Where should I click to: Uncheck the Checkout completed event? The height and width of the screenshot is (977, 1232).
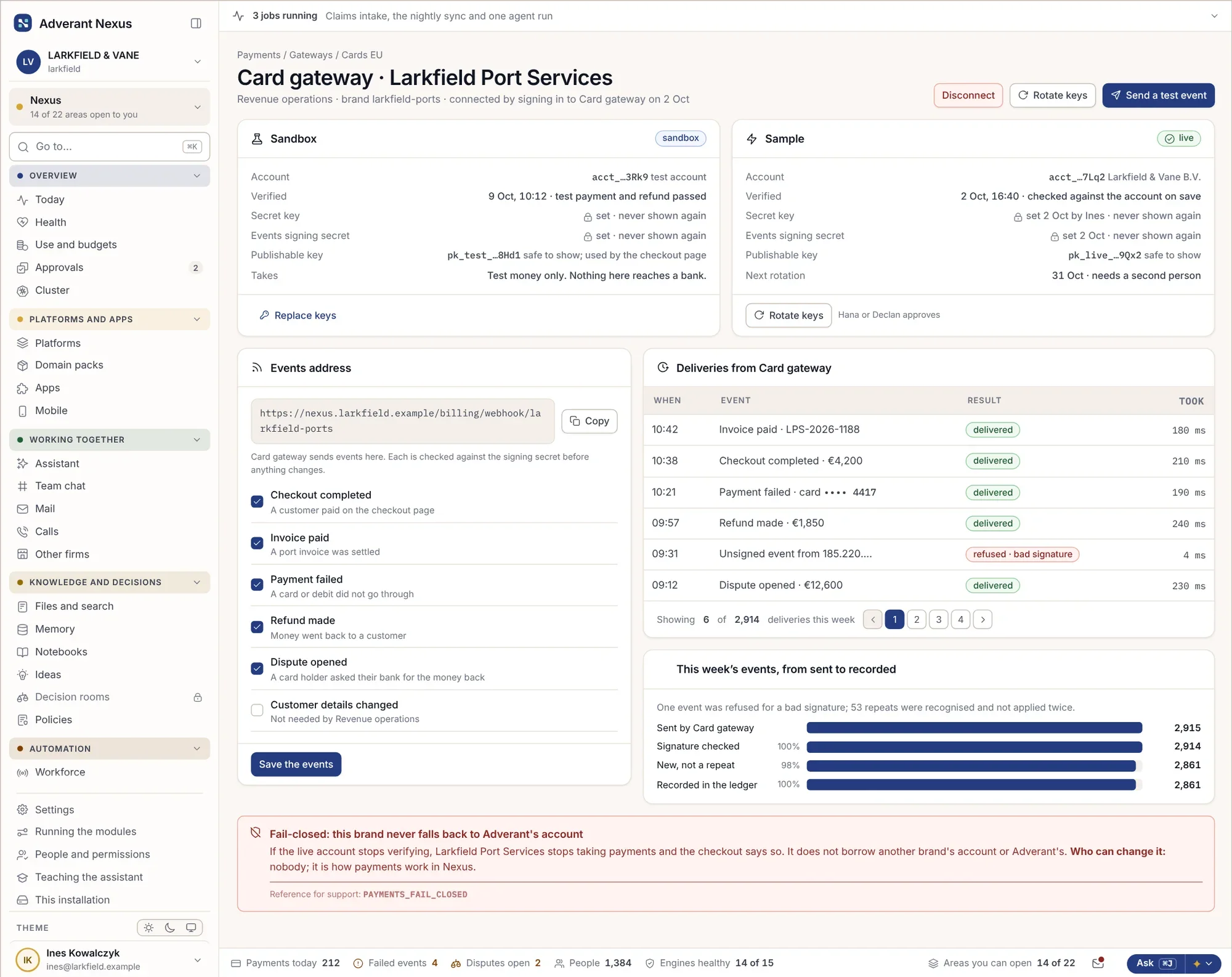coord(257,501)
